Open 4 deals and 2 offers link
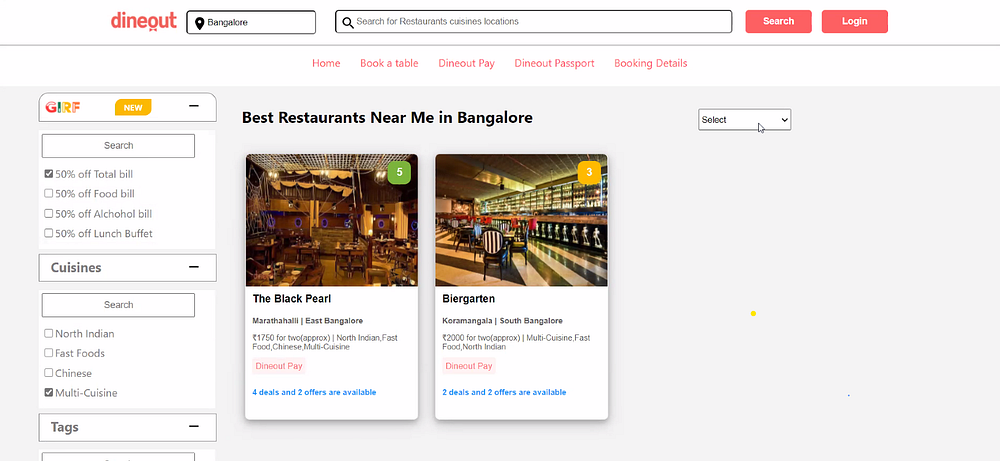 point(314,392)
